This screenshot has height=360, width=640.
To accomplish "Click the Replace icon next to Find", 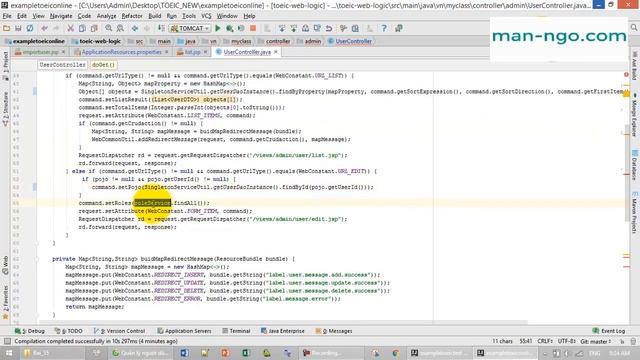I will coord(120,28).
